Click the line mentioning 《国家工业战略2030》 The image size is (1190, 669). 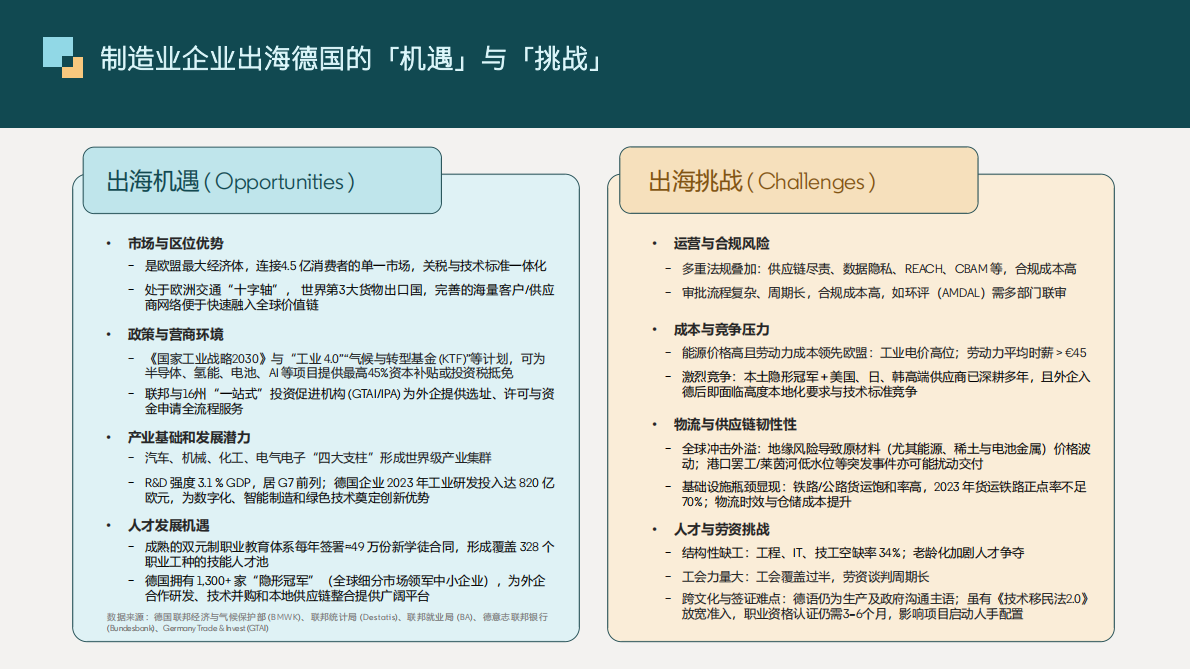pos(345,366)
